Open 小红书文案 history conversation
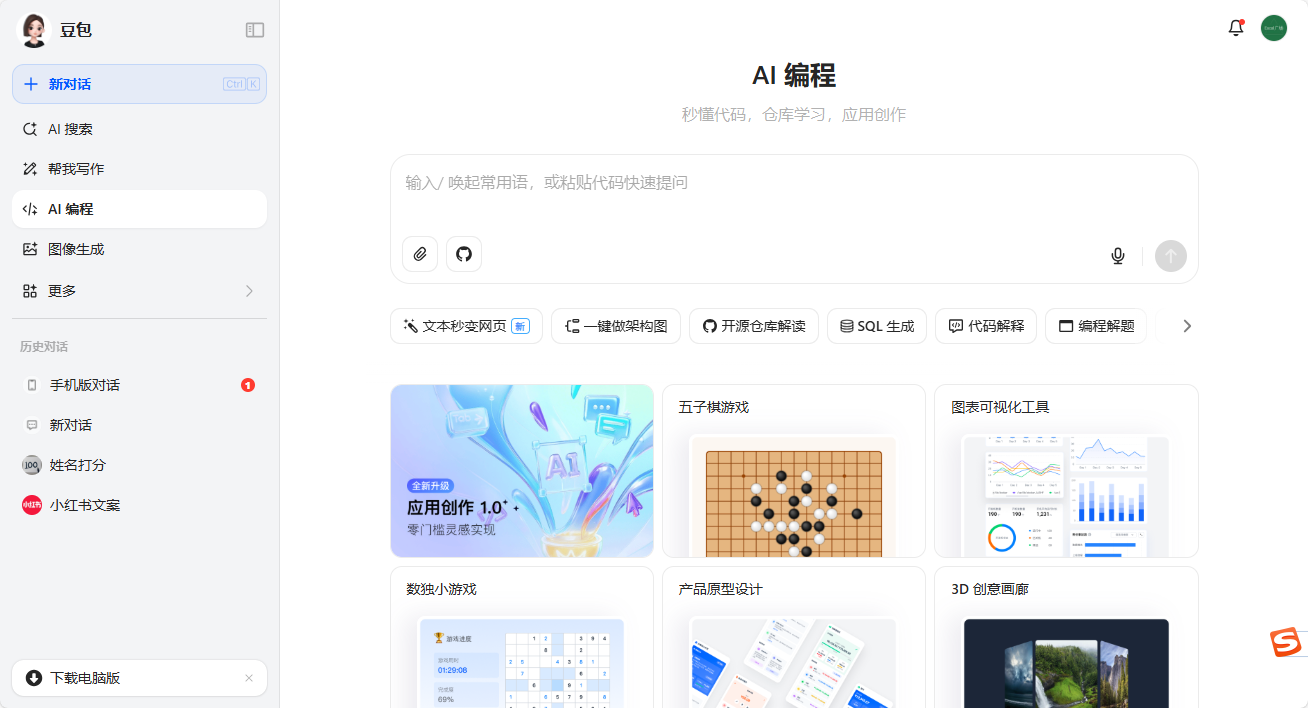Image resolution: width=1308 pixels, height=708 pixels. tap(139, 505)
